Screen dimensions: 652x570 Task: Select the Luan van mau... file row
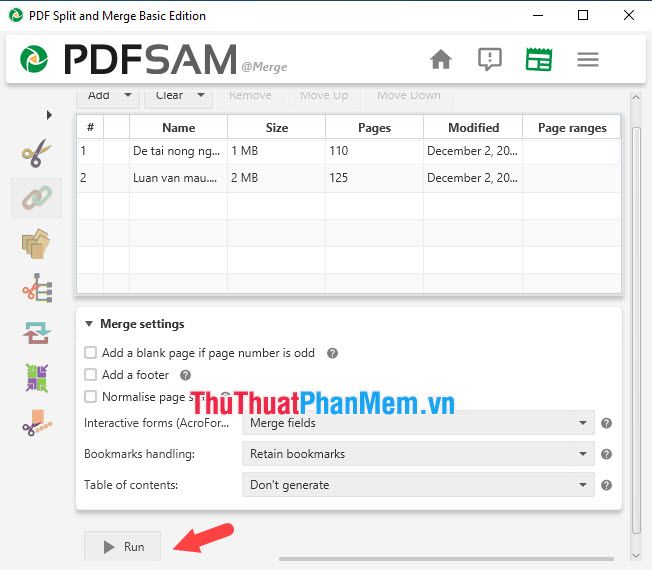pos(348,178)
